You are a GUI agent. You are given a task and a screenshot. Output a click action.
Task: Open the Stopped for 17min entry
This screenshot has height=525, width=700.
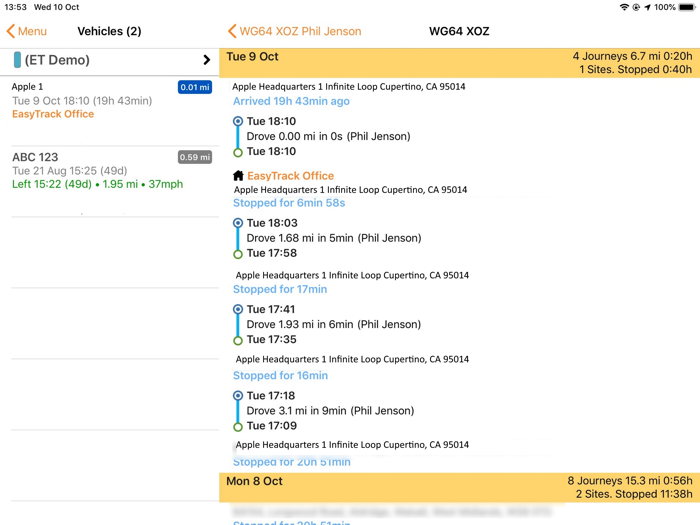[280, 289]
